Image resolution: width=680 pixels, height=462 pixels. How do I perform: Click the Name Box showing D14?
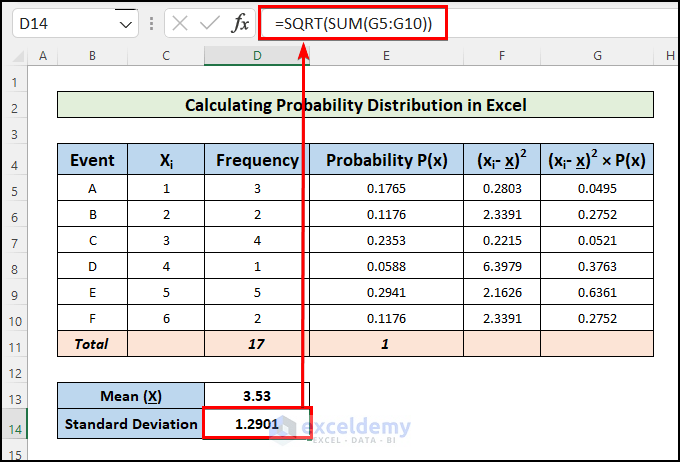click(x=75, y=23)
